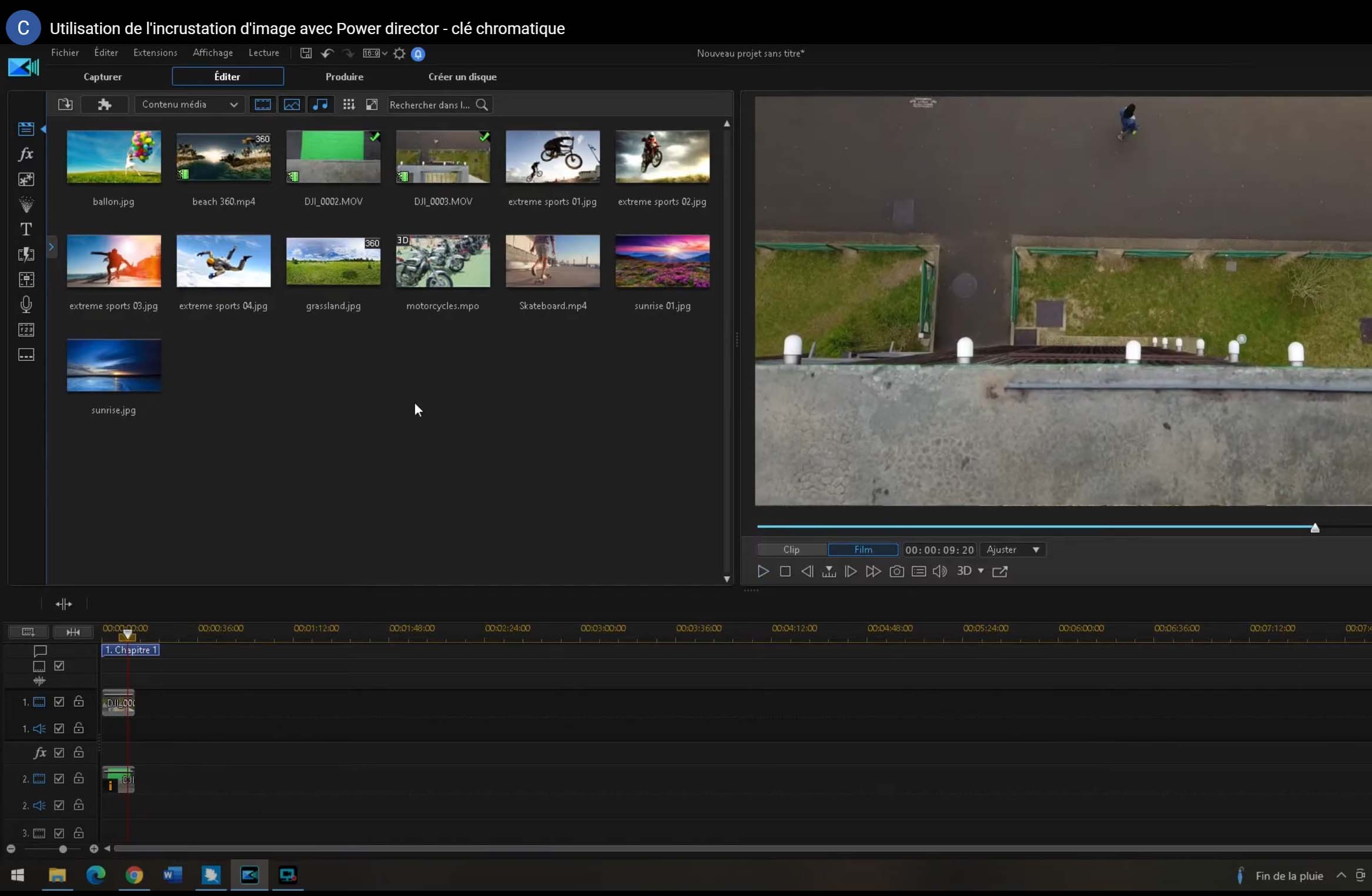1372x896 pixels.
Task: Undock the preview window icon
Action: click(1000, 571)
